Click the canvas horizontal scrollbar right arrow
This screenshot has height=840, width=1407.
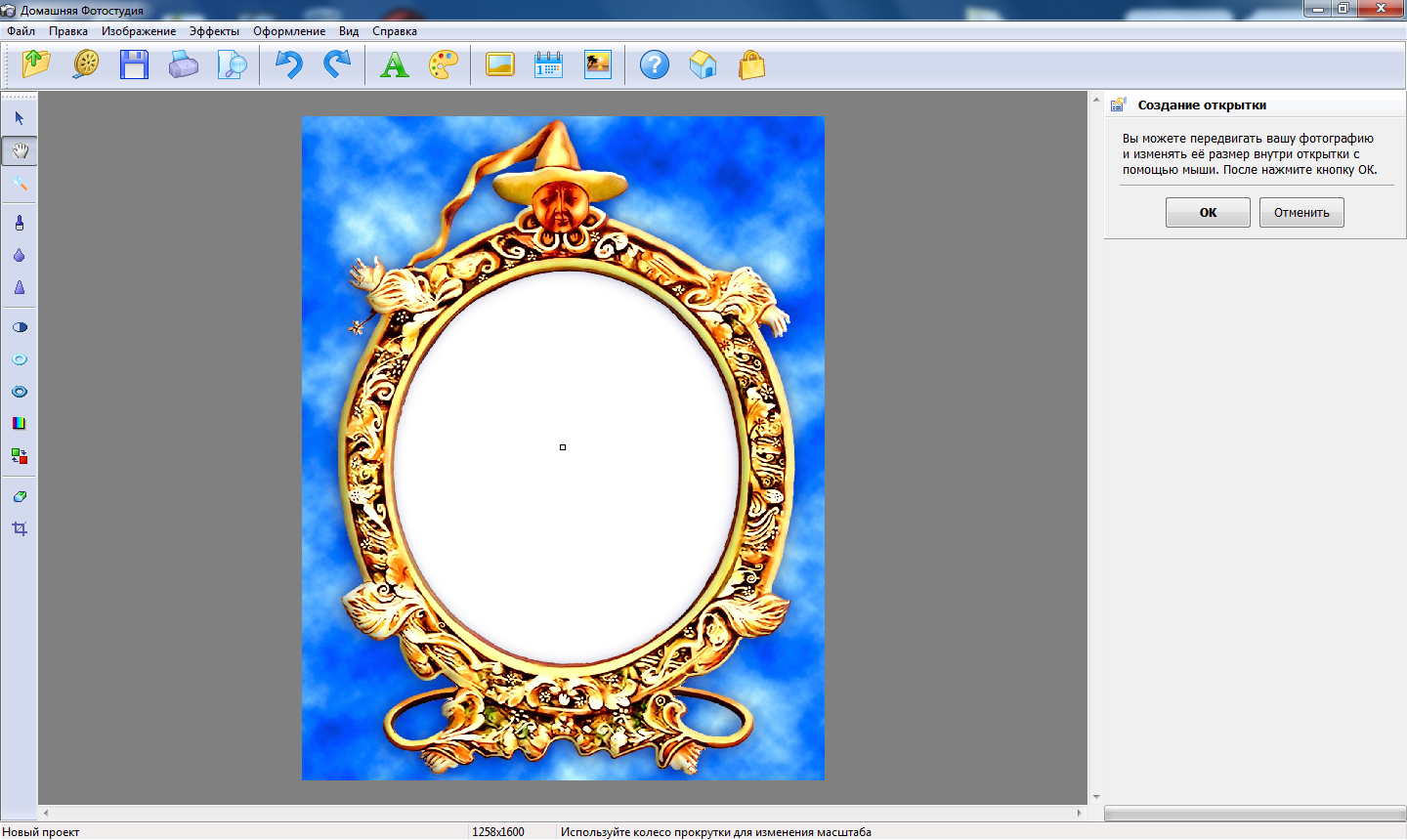pos(1080,813)
